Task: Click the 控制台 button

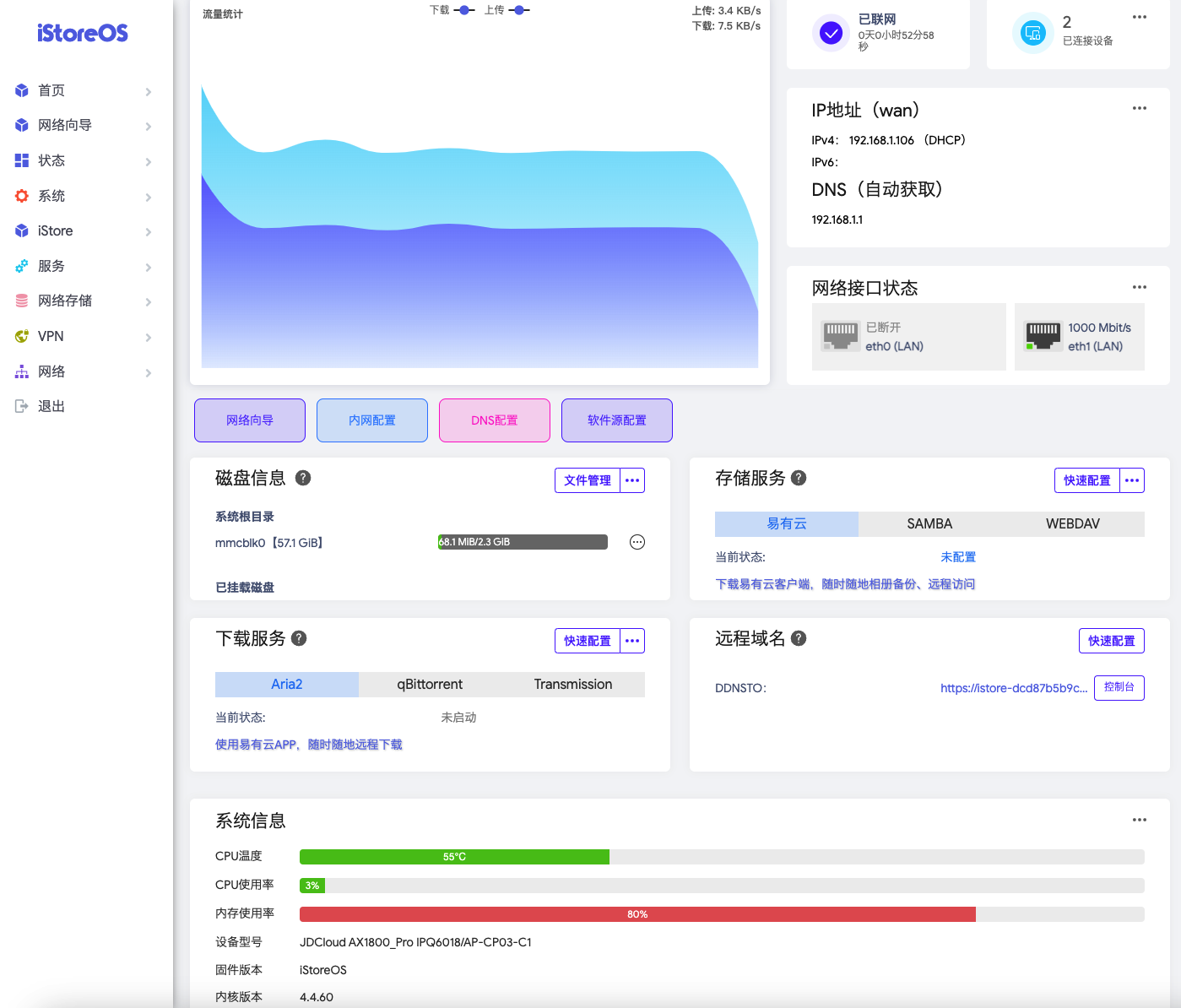Action: 1119,687
